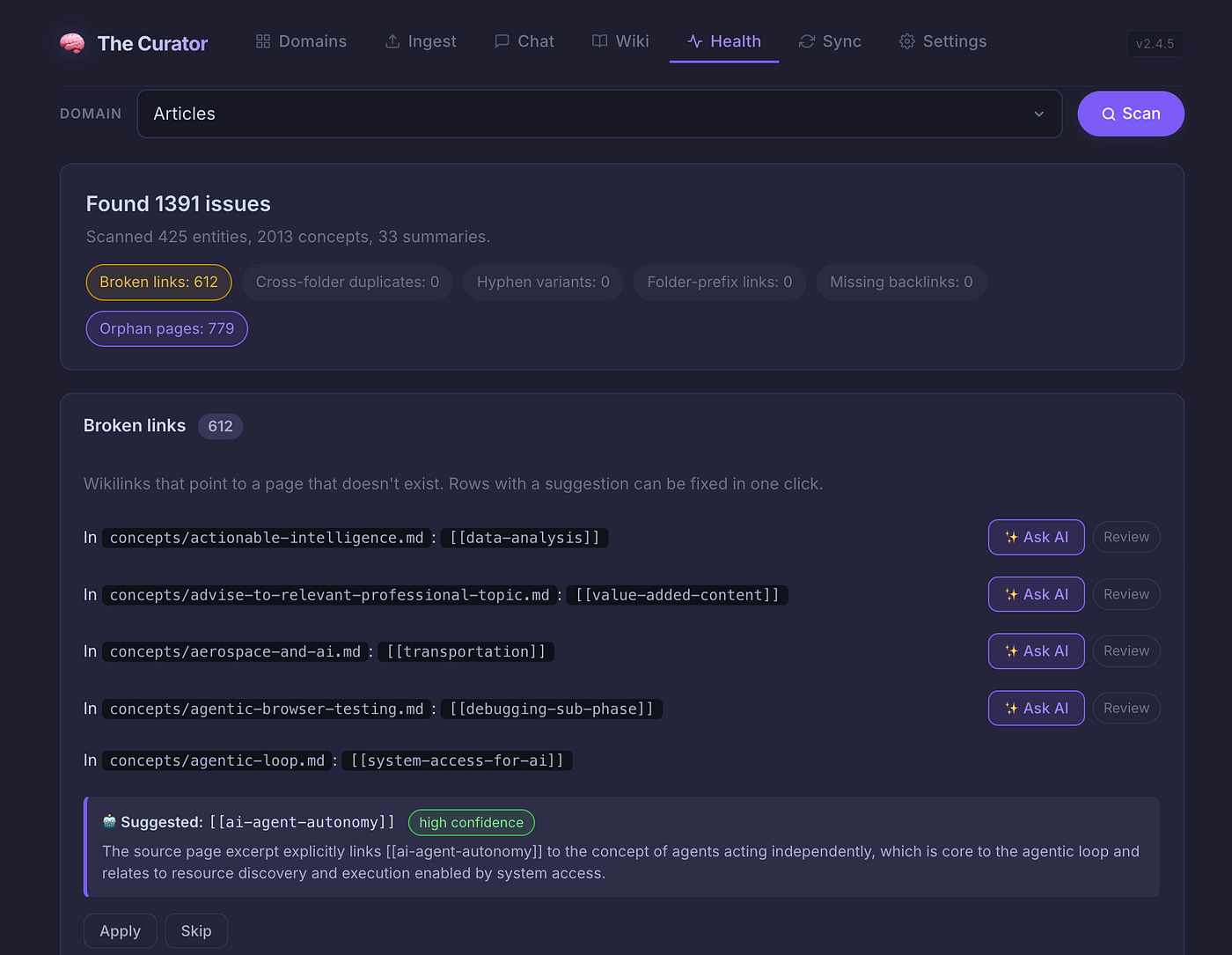Open the Settings tab
This screenshot has height=955, width=1232.
pyautogui.click(x=943, y=41)
